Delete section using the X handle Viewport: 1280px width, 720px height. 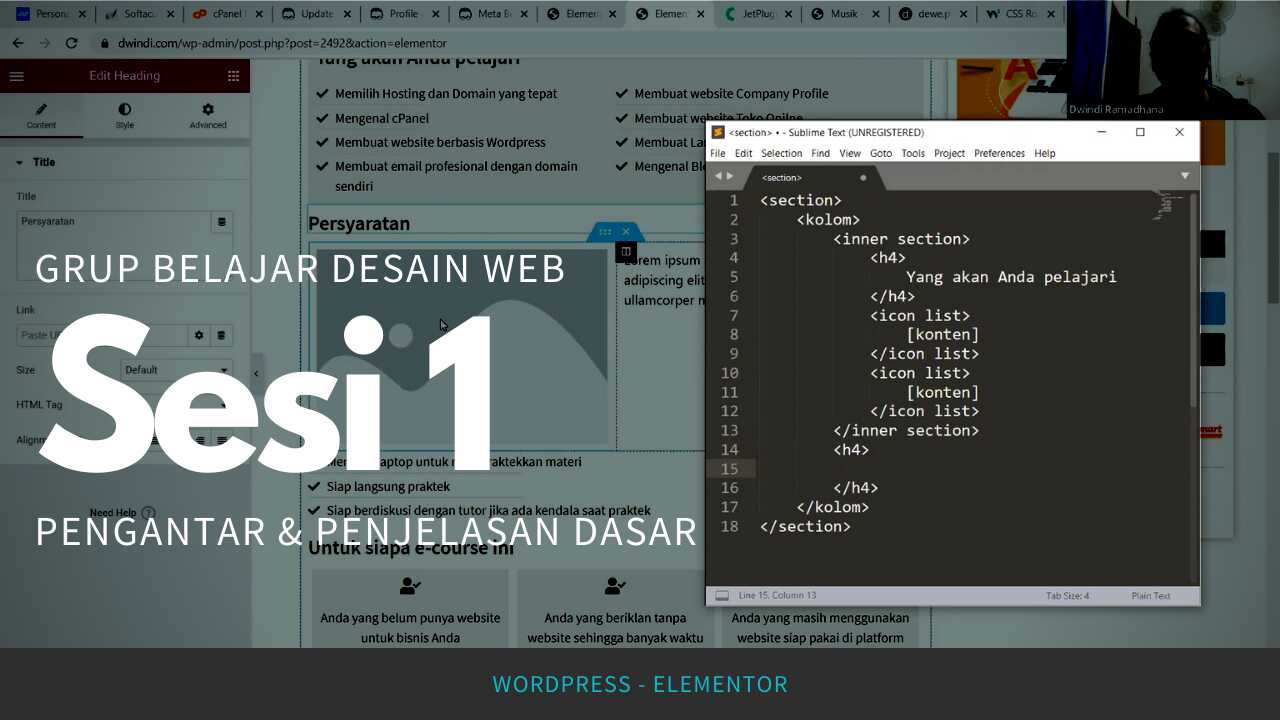point(626,232)
